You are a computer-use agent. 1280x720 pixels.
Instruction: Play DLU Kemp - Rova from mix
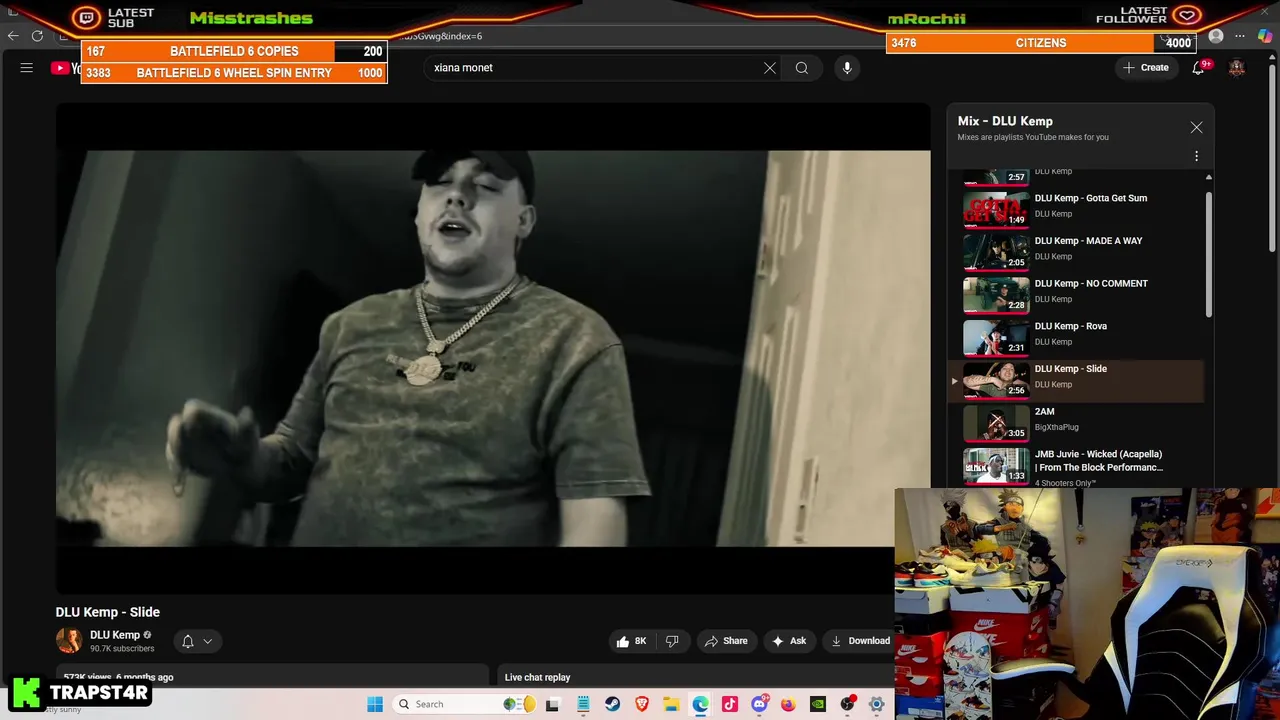[x=1071, y=326]
